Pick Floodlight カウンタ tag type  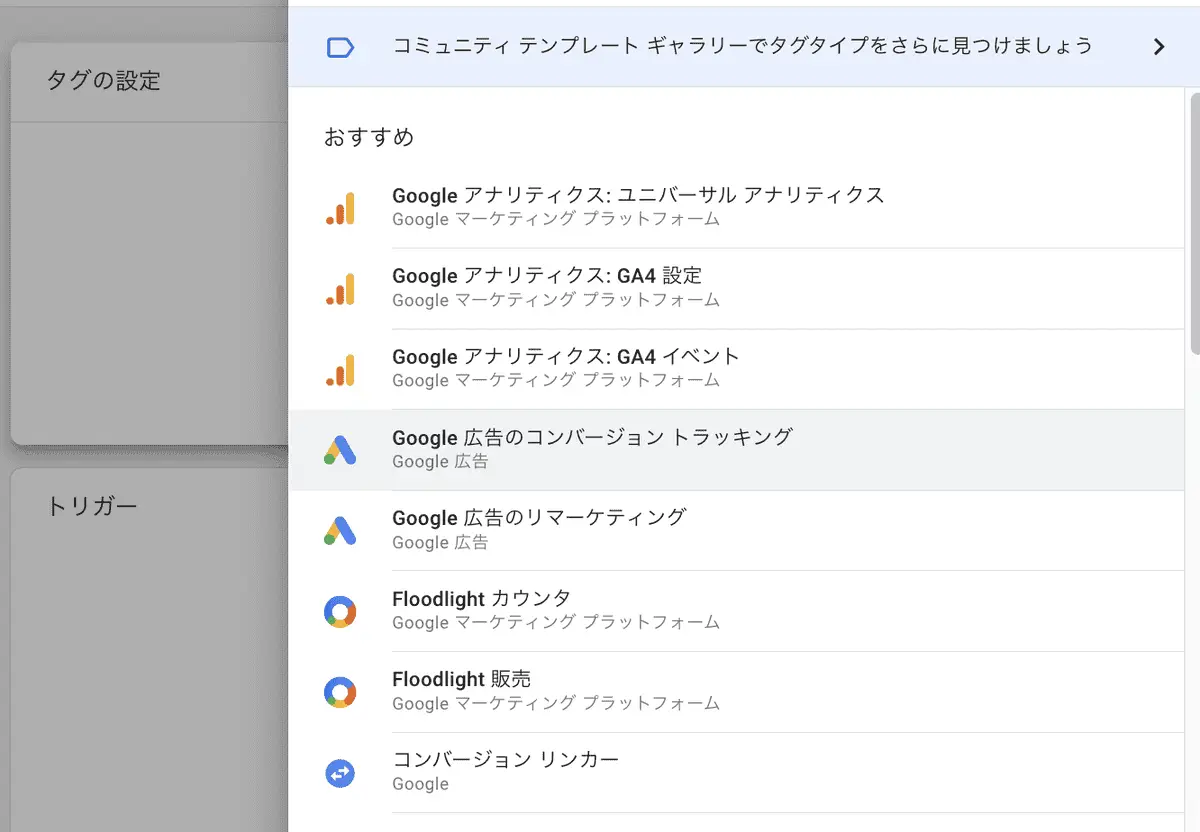click(x=737, y=611)
